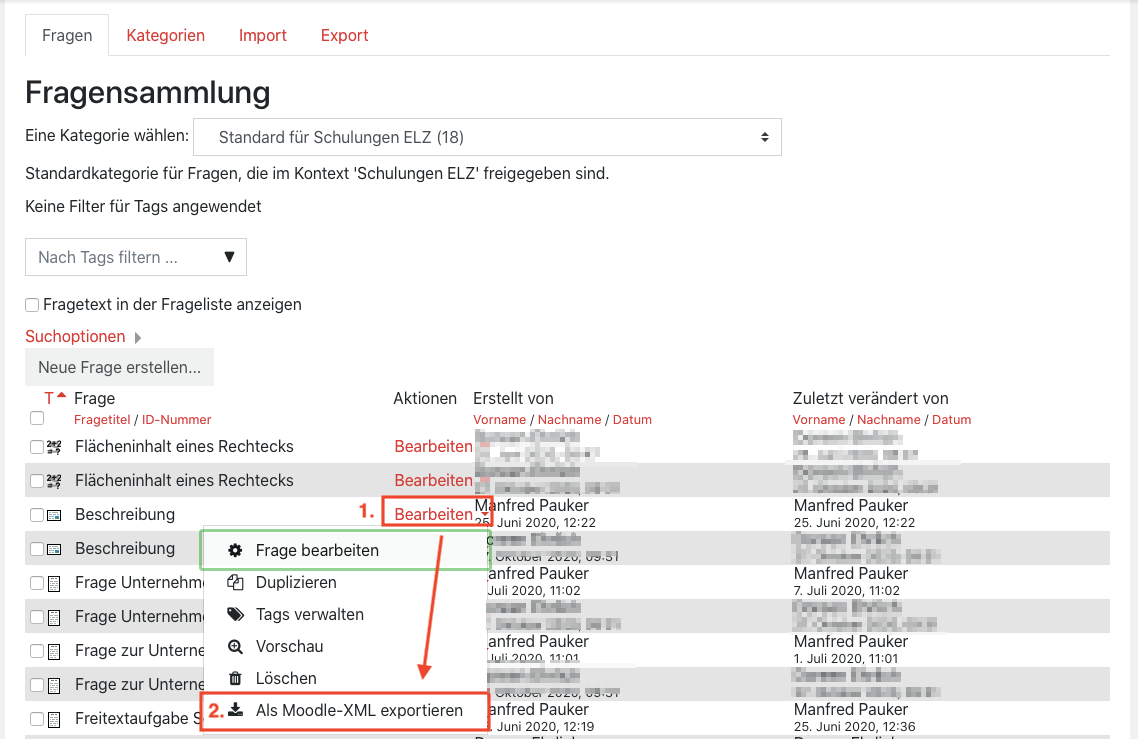Click question type icon of Freitextaufgabe row
Viewport: 1138px width, 739px height.
point(54,719)
